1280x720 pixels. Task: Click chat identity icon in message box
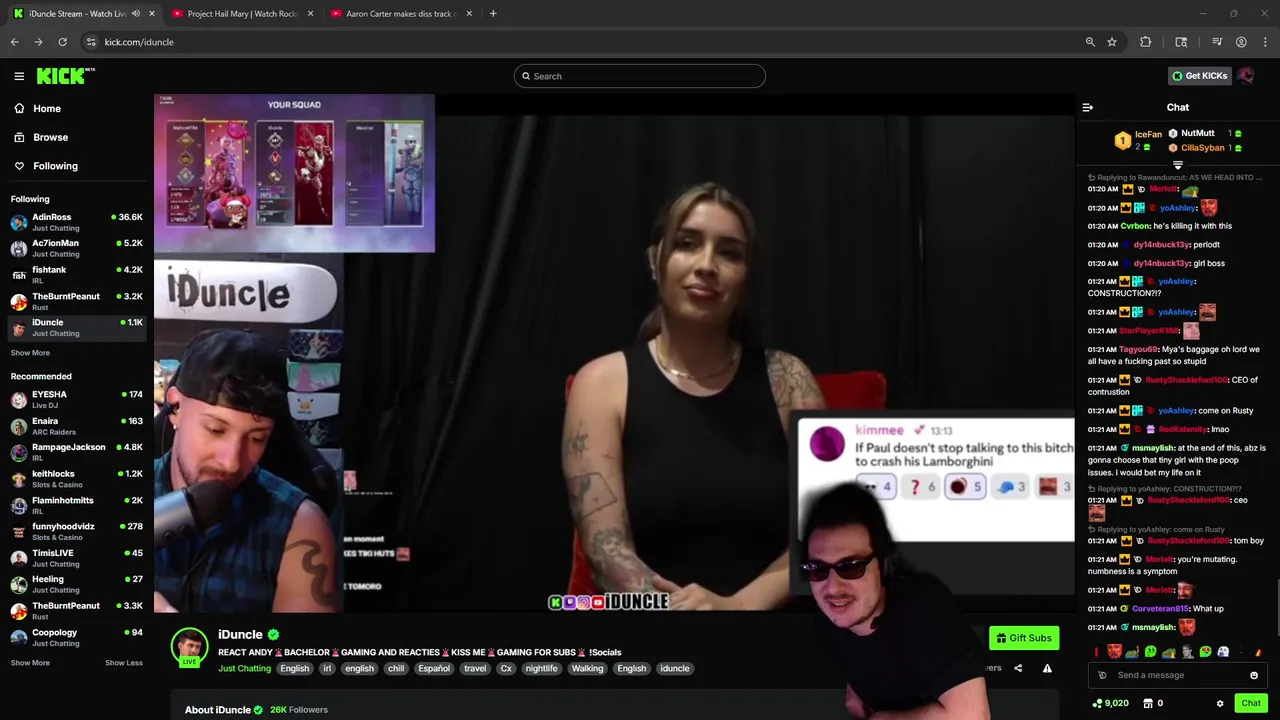tap(1102, 675)
